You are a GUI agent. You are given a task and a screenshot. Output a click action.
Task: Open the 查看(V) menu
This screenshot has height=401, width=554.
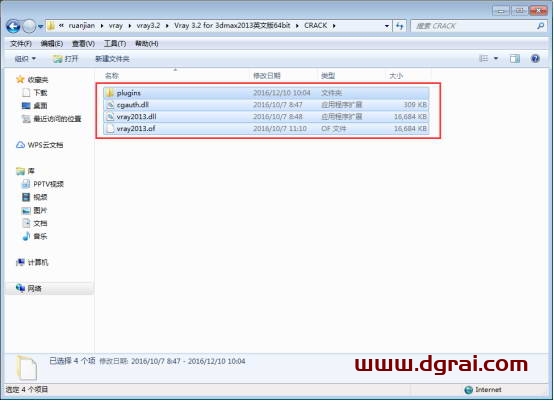coord(83,43)
